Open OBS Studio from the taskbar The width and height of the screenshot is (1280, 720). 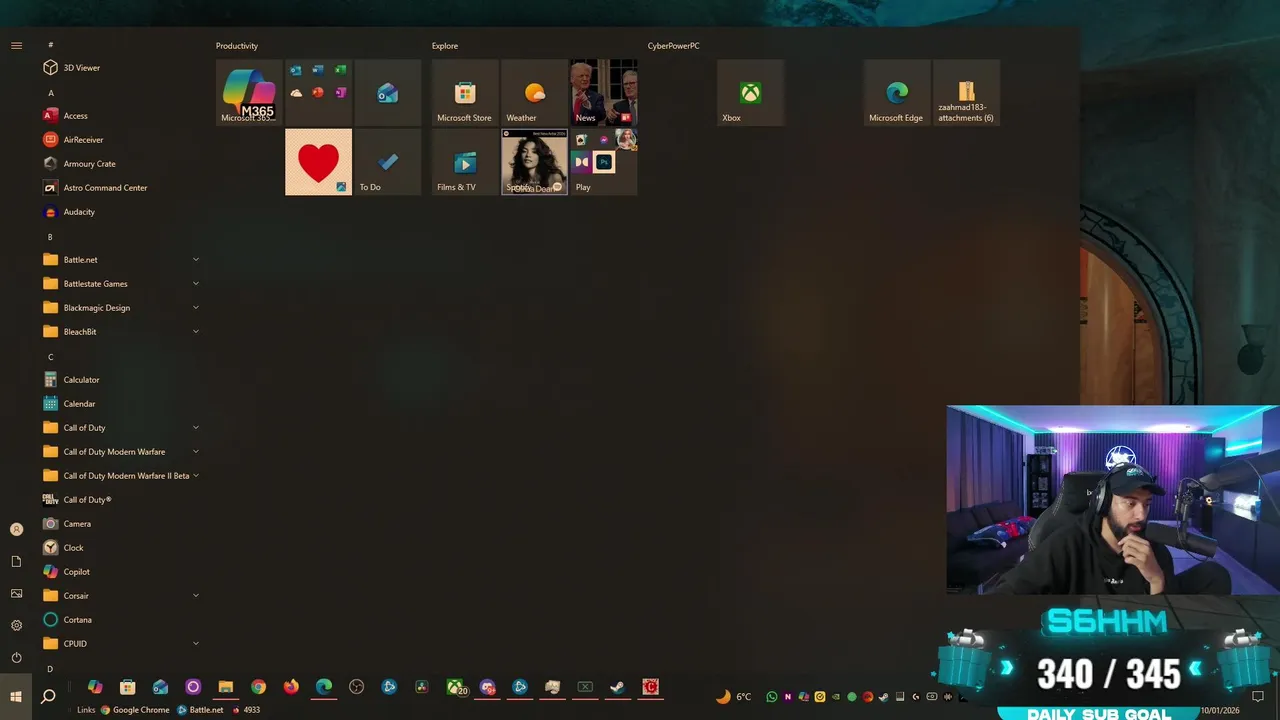[357, 687]
